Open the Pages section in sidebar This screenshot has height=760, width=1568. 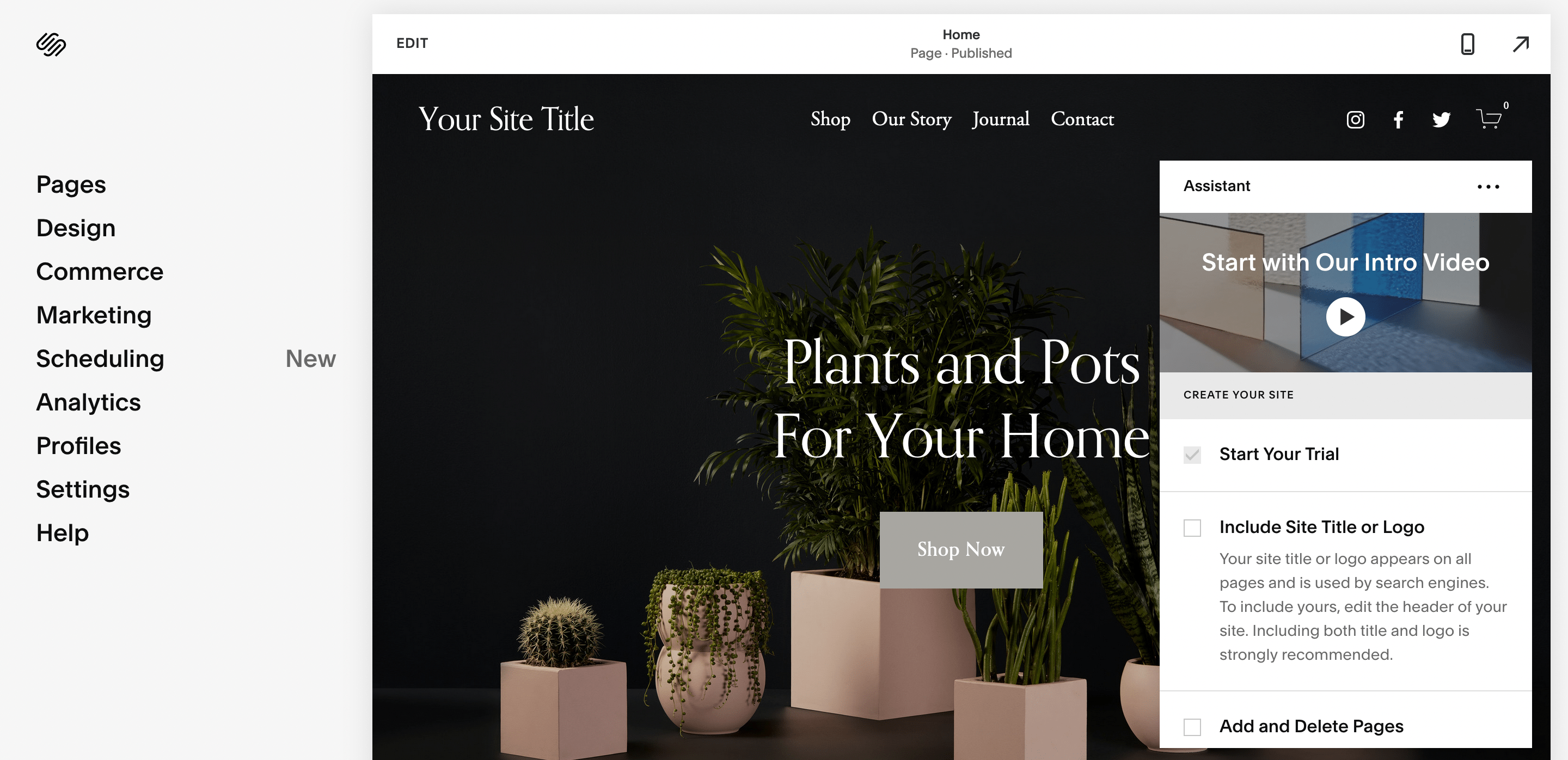click(x=70, y=184)
